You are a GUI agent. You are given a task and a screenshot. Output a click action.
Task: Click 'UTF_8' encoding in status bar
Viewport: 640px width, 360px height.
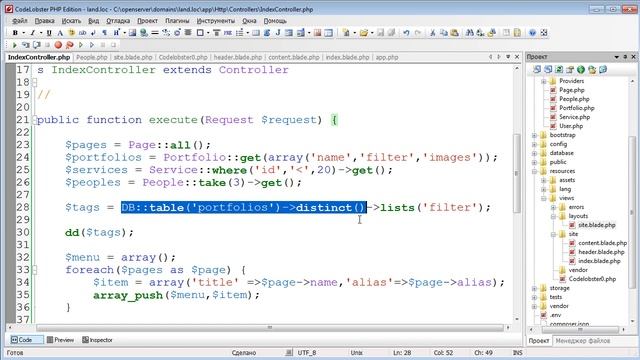coord(307,352)
